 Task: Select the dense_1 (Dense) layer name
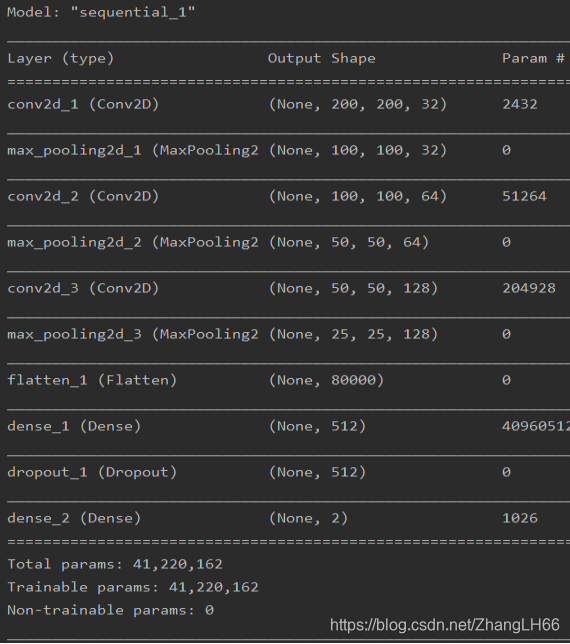click(x=74, y=426)
